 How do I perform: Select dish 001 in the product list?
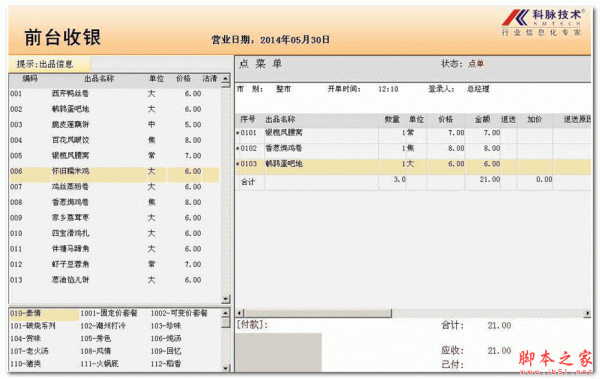(115, 94)
